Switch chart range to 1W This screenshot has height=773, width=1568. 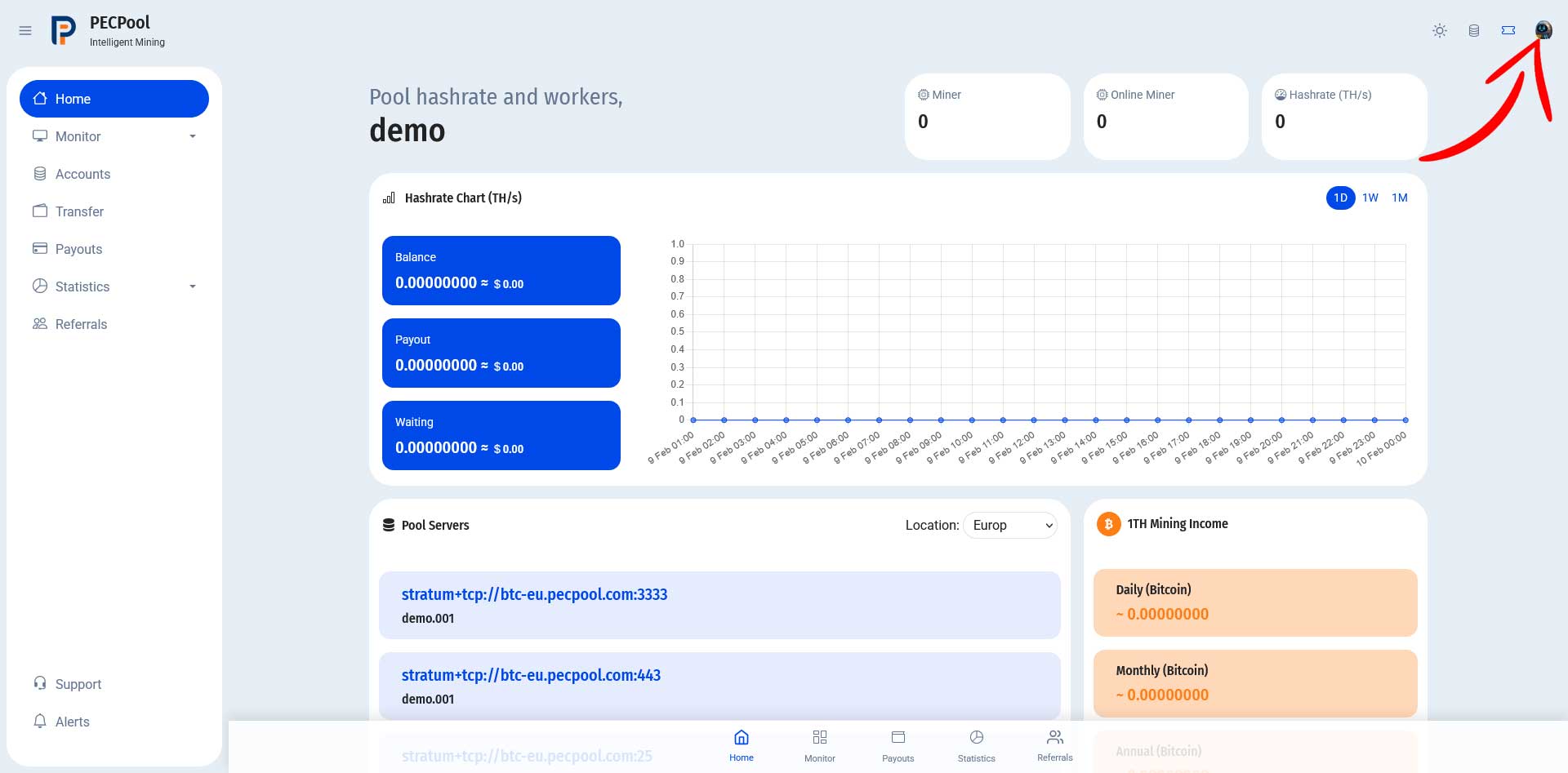[x=1370, y=198]
